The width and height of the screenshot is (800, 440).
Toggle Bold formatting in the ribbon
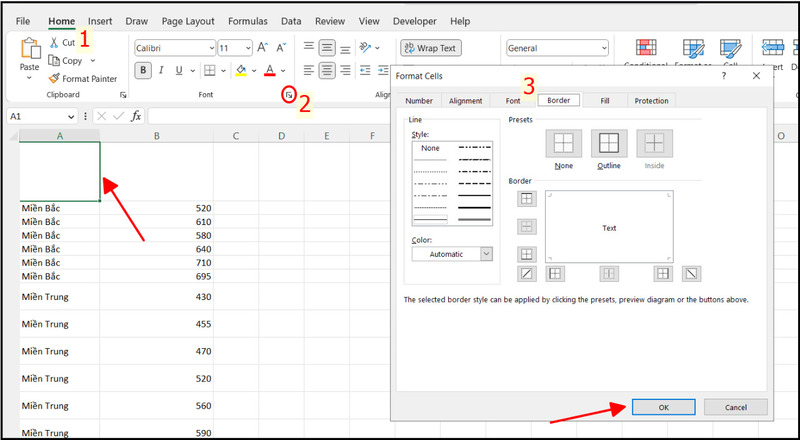144,70
